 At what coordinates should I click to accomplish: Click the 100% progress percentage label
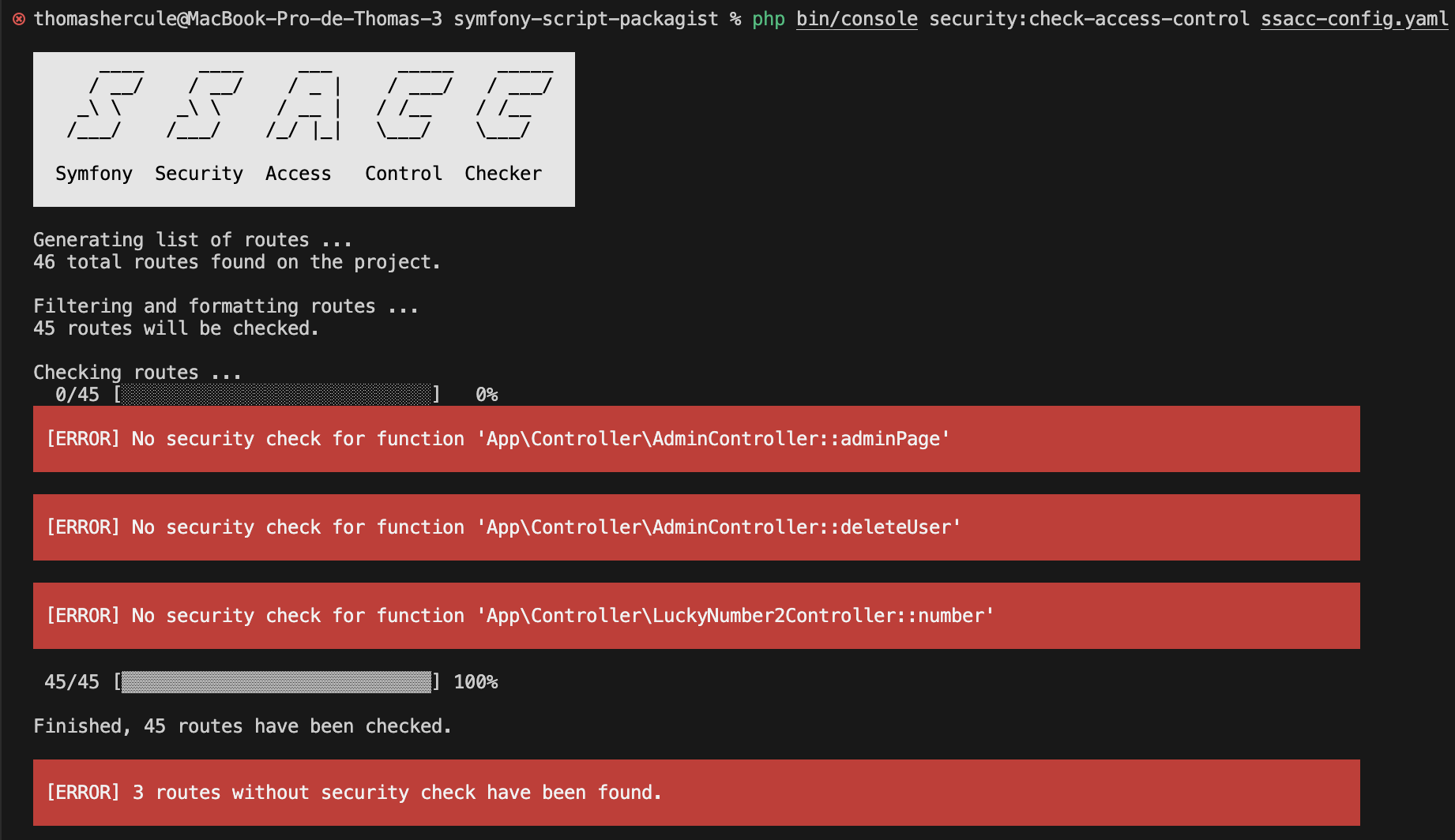tap(476, 682)
